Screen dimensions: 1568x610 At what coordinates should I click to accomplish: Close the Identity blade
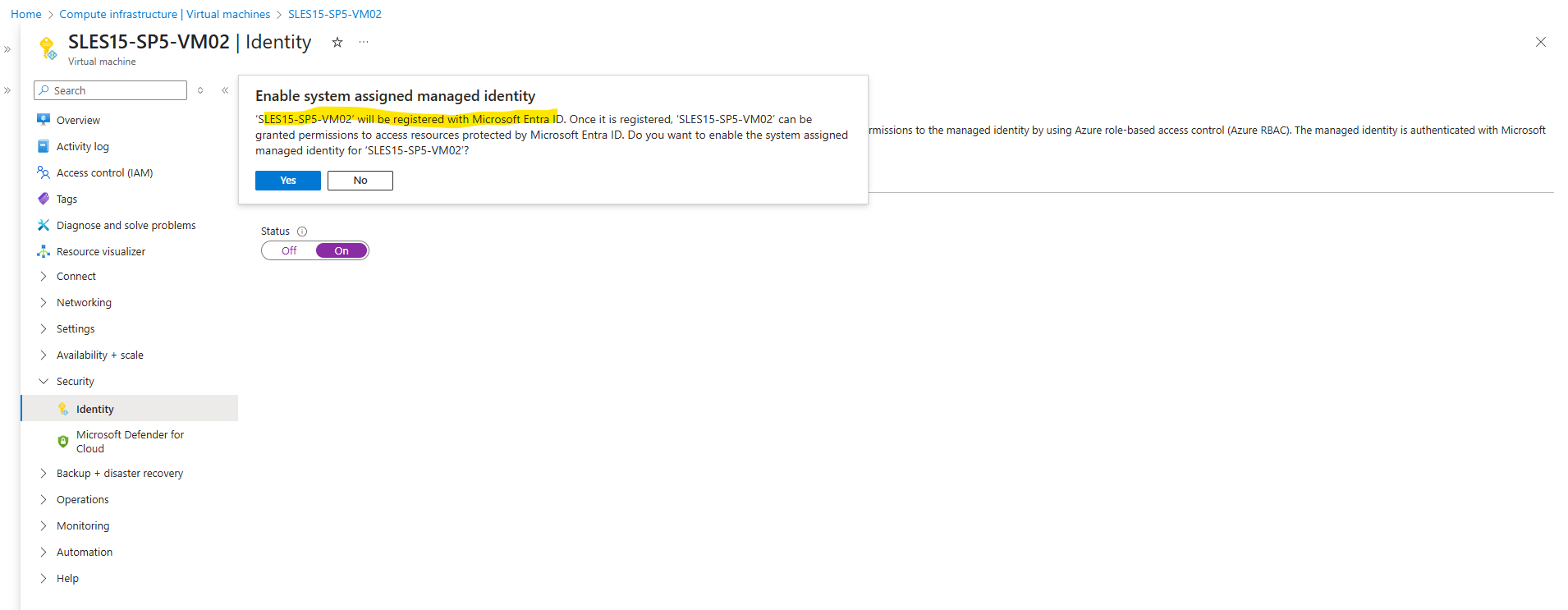coord(1541,42)
